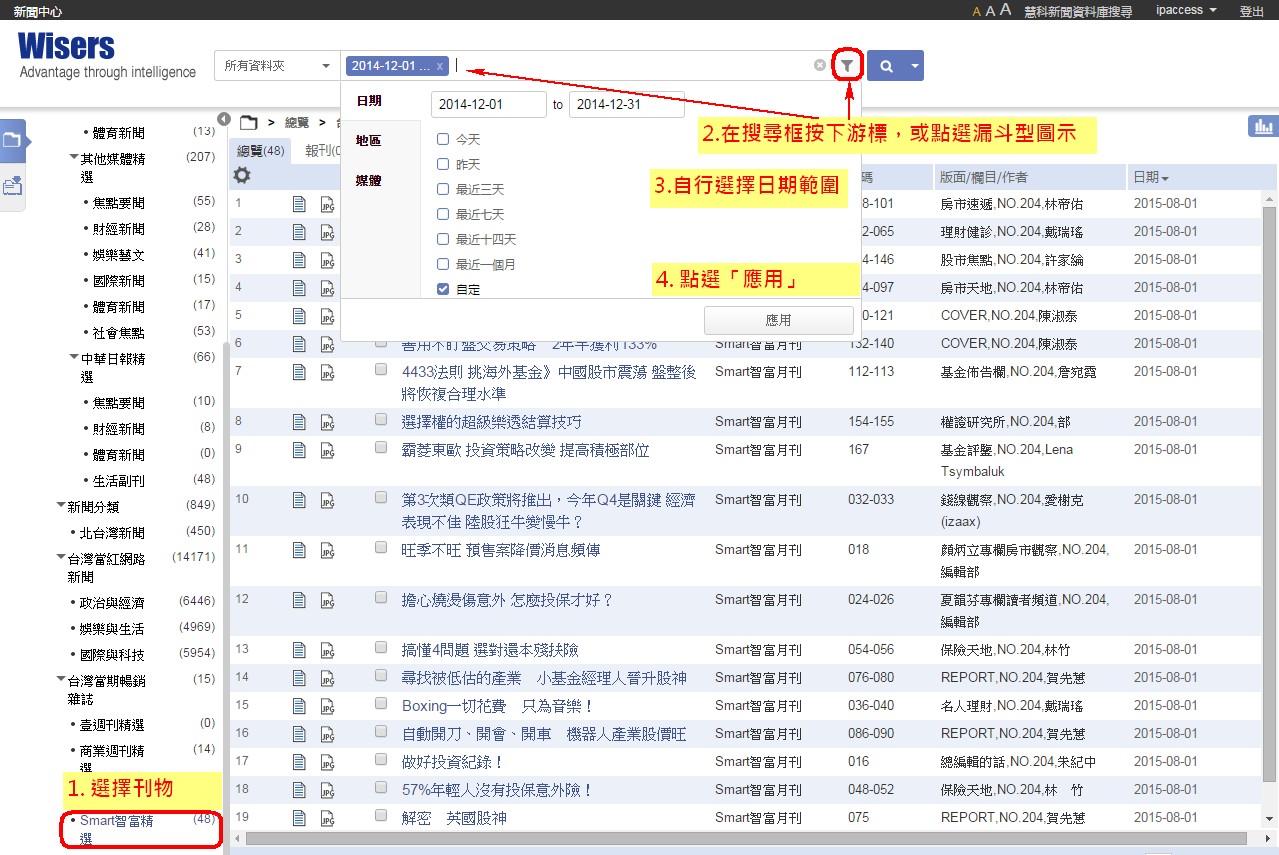Select the 日期 filter tab
Viewport: 1279px width, 855px height.
click(x=369, y=102)
